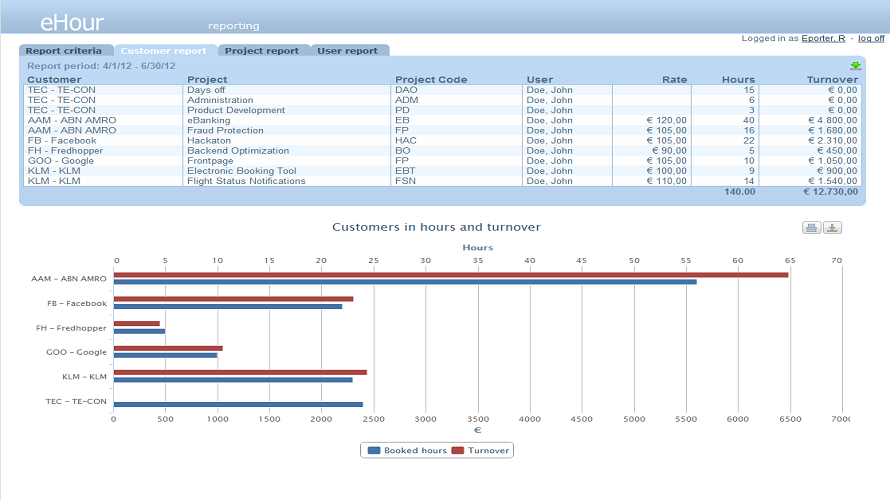Image resolution: width=890 pixels, height=500 pixels.
Task: Switch to the Project report tab
Action: 262,51
